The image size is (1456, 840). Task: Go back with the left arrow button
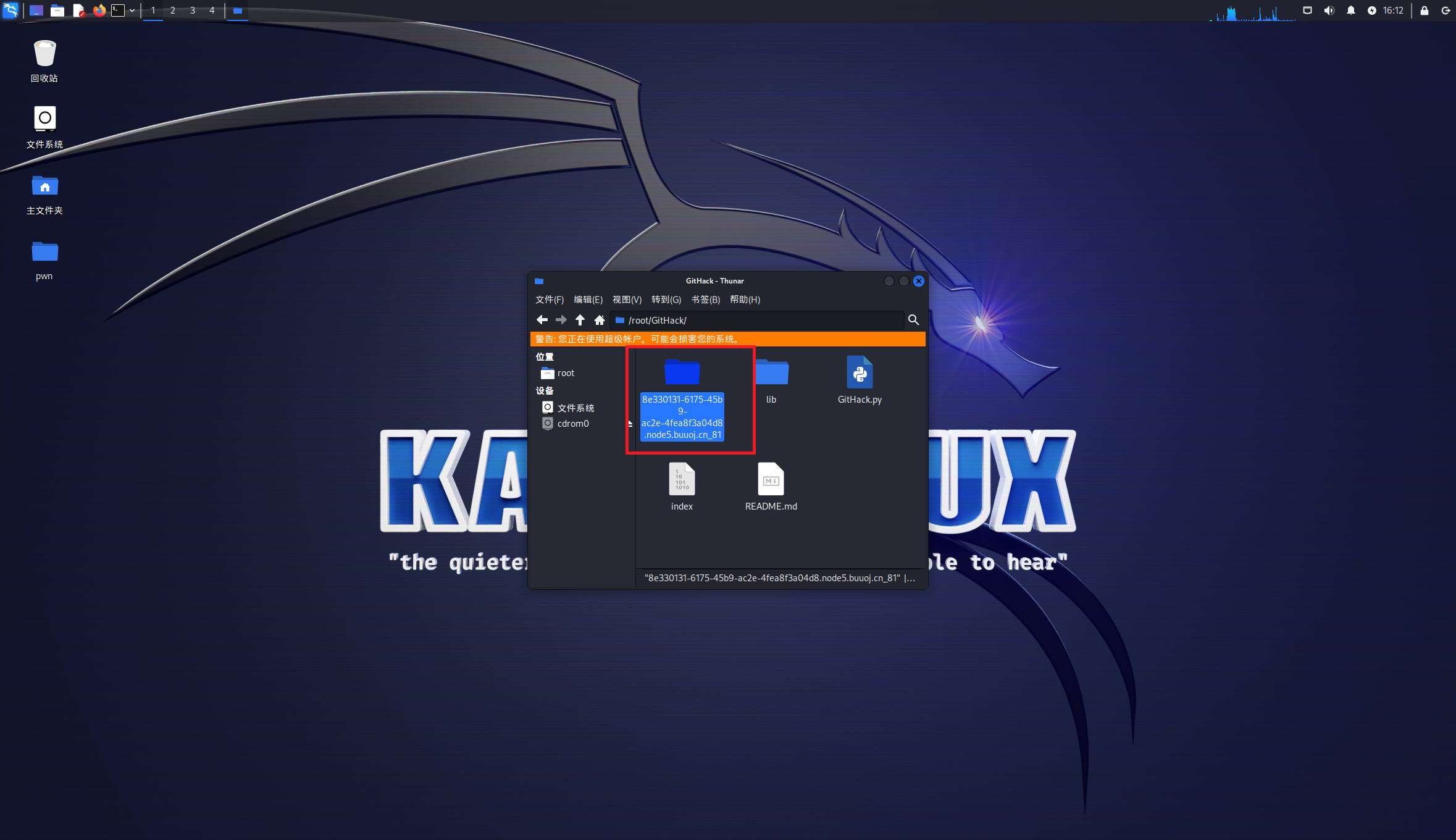[x=542, y=320]
